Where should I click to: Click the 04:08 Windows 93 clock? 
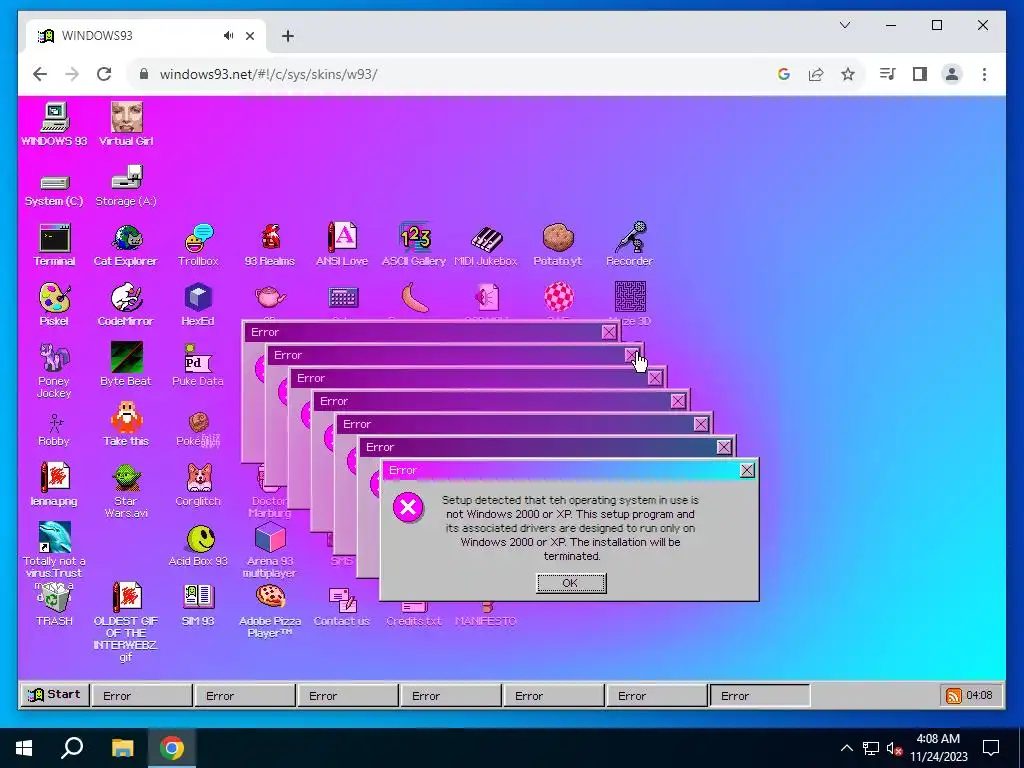[979, 696]
